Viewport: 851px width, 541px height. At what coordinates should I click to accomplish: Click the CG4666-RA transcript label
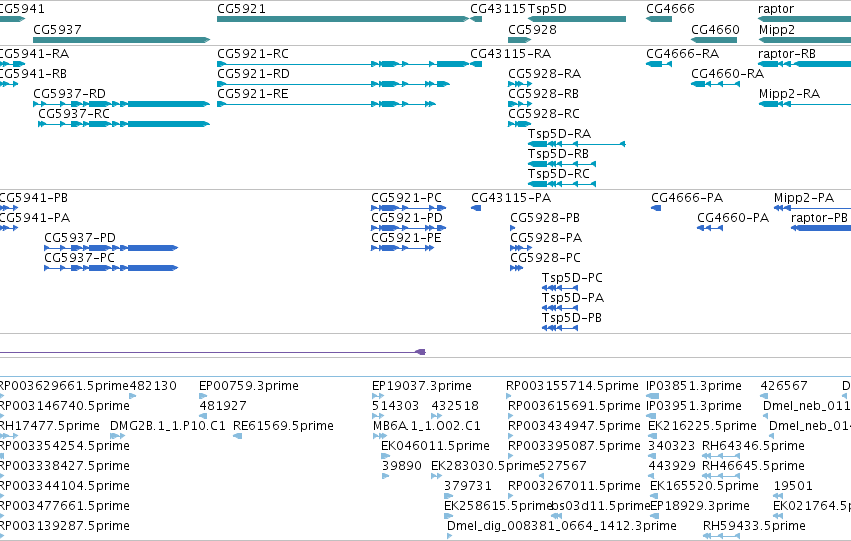pos(682,54)
